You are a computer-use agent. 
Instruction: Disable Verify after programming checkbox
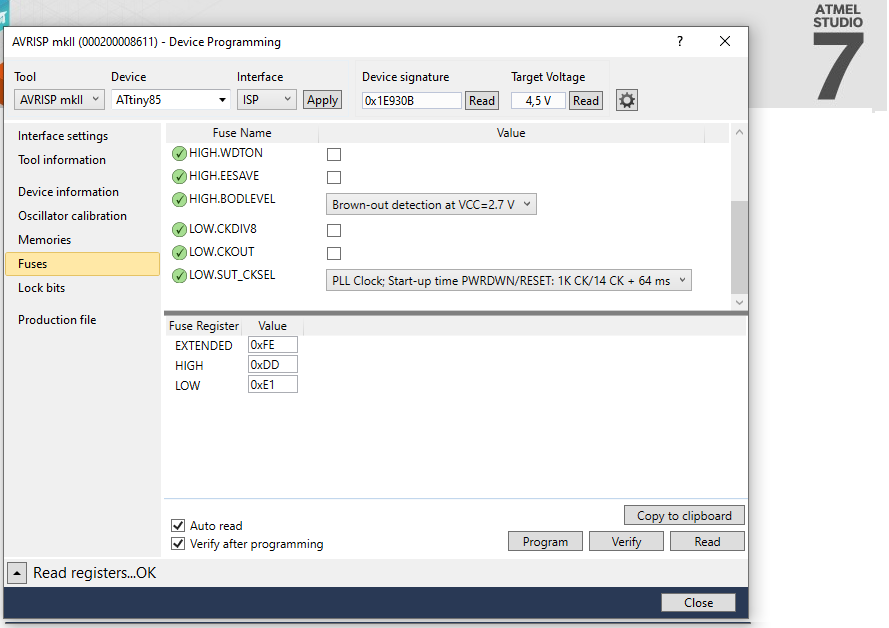point(178,544)
